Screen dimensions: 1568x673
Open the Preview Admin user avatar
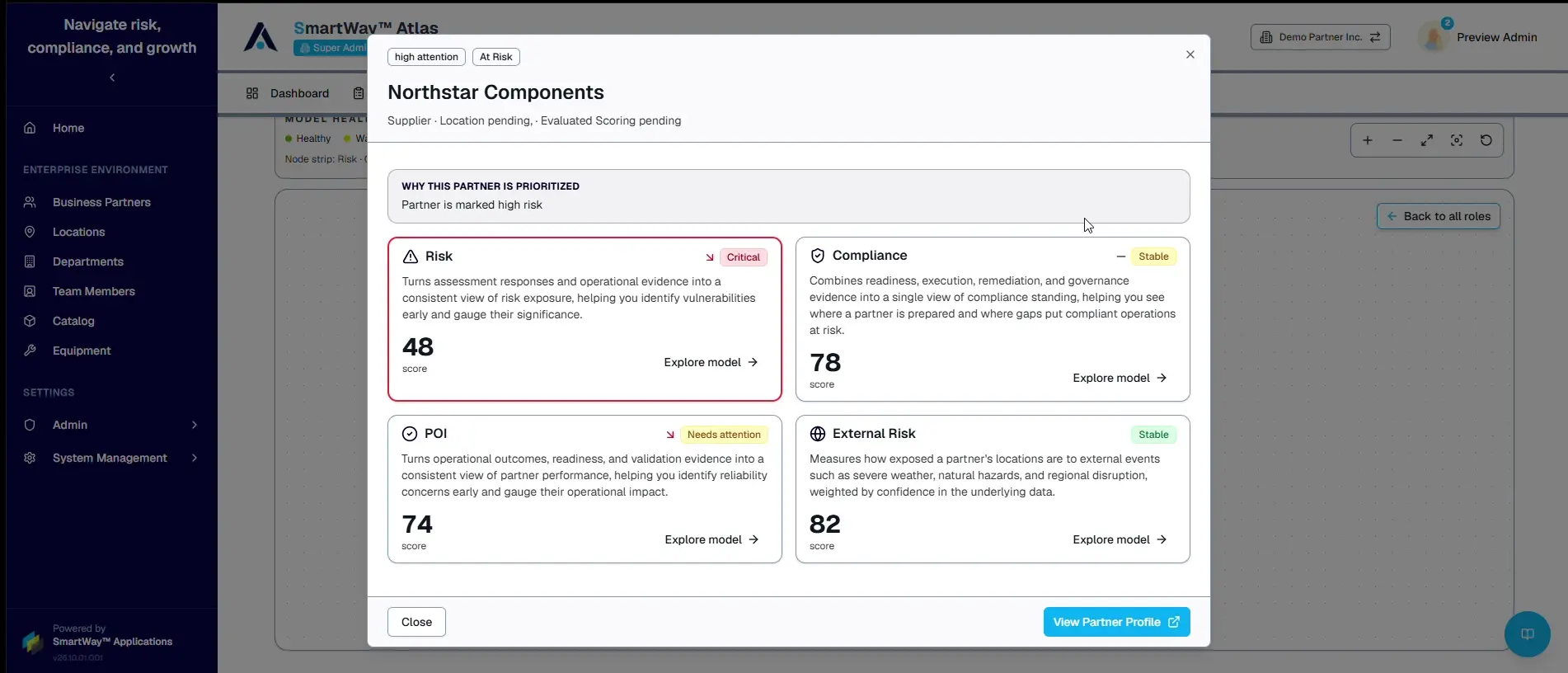pyautogui.click(x=1434, y=37)
